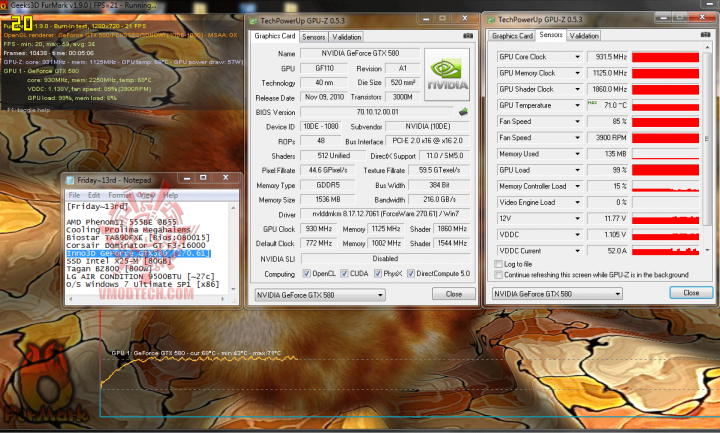Click the Notepad vertical scrollbar
Image resolution: width=720 pixels, height=433 pixels.
click(233, 248)
